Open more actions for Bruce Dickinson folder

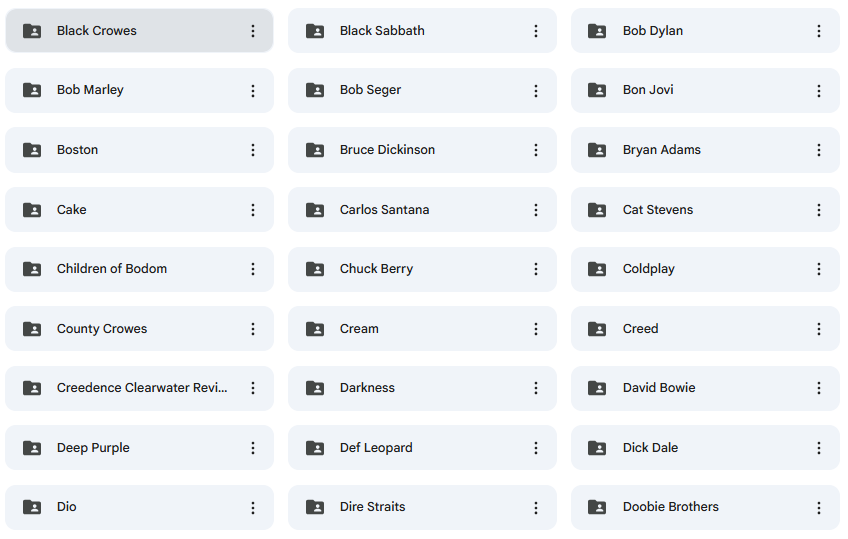click(535, 150)
